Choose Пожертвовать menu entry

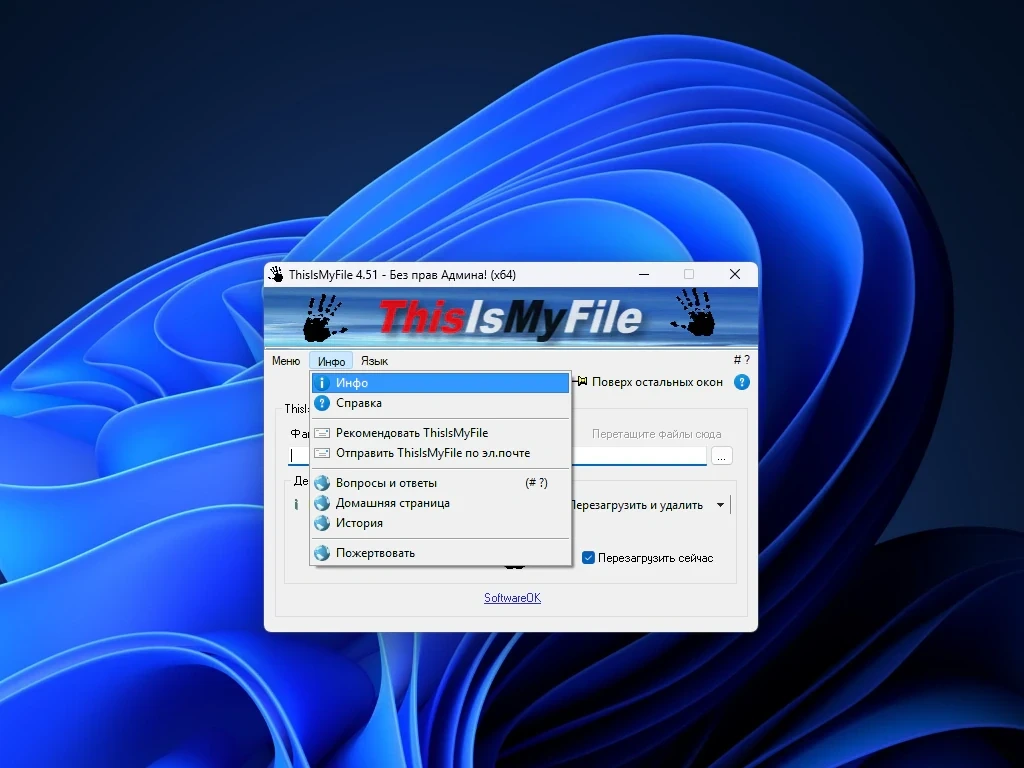[440, 553]
